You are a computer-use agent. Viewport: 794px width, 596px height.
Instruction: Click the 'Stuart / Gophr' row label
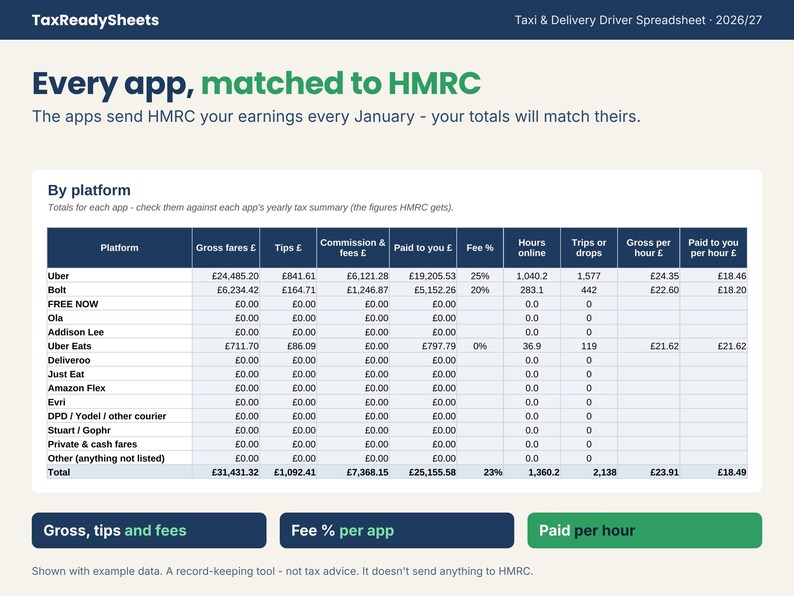[79, 430]
